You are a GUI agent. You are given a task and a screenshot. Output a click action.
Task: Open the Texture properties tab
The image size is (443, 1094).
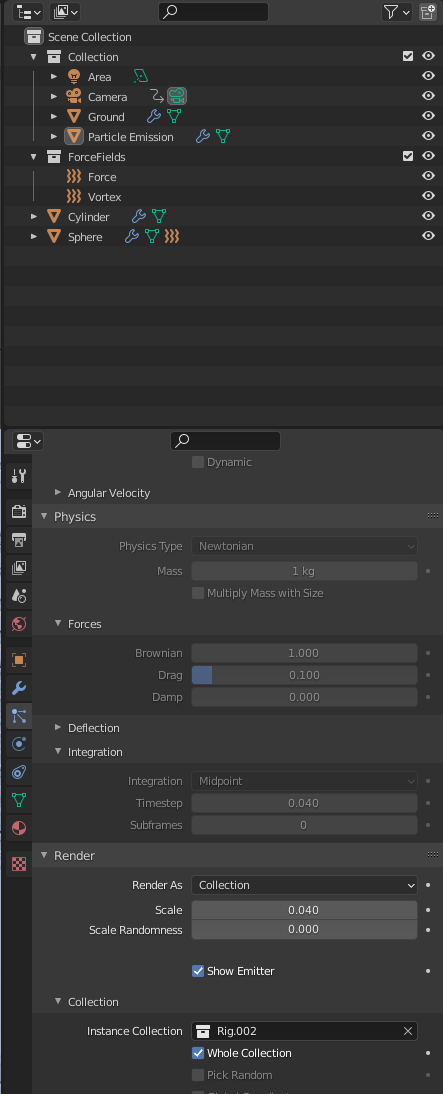coord(19,864)
